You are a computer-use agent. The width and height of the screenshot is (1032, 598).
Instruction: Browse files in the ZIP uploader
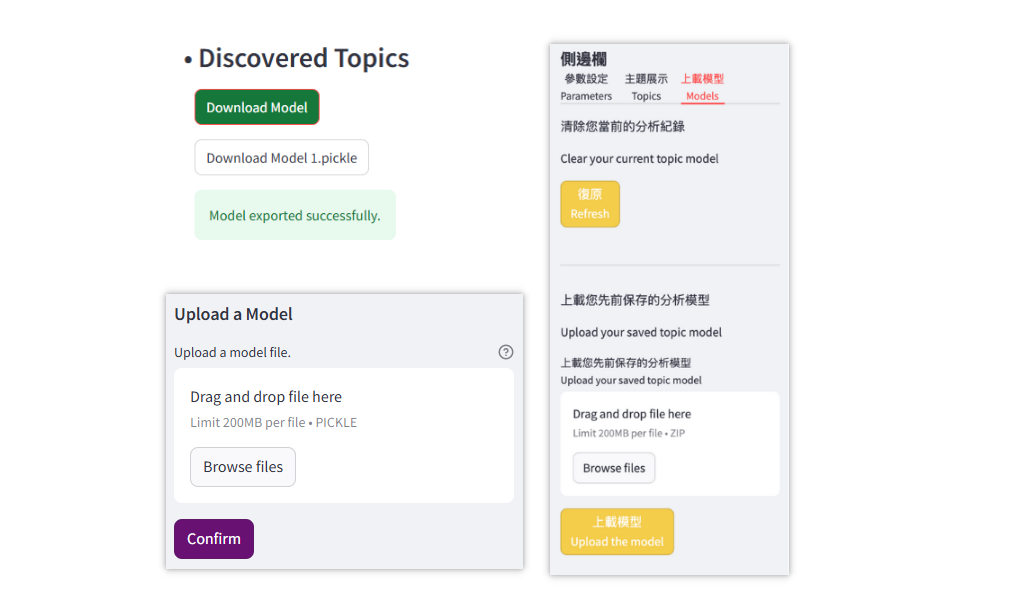tap(614, 468)
